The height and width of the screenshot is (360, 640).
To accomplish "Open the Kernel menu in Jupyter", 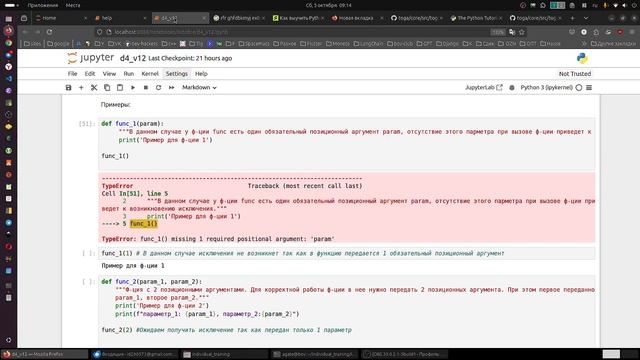I will [150, 74].
